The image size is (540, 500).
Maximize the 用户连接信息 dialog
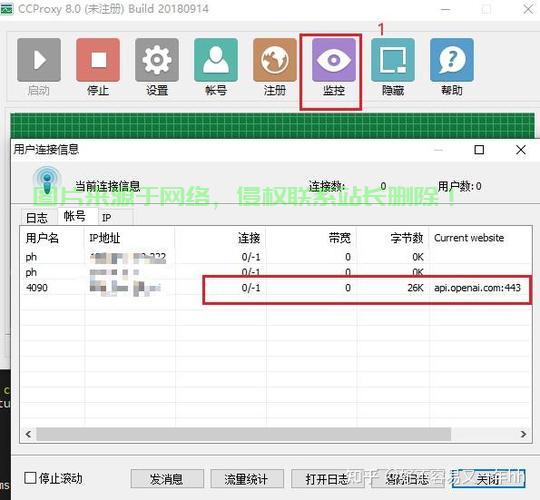click(479, 149)
